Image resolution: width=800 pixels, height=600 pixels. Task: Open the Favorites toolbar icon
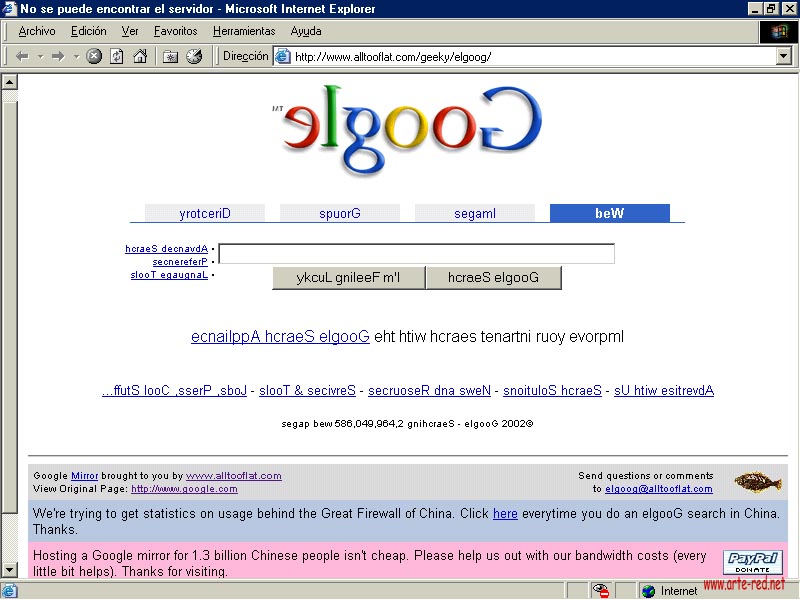pyautogui.click(x=170, y=56)
